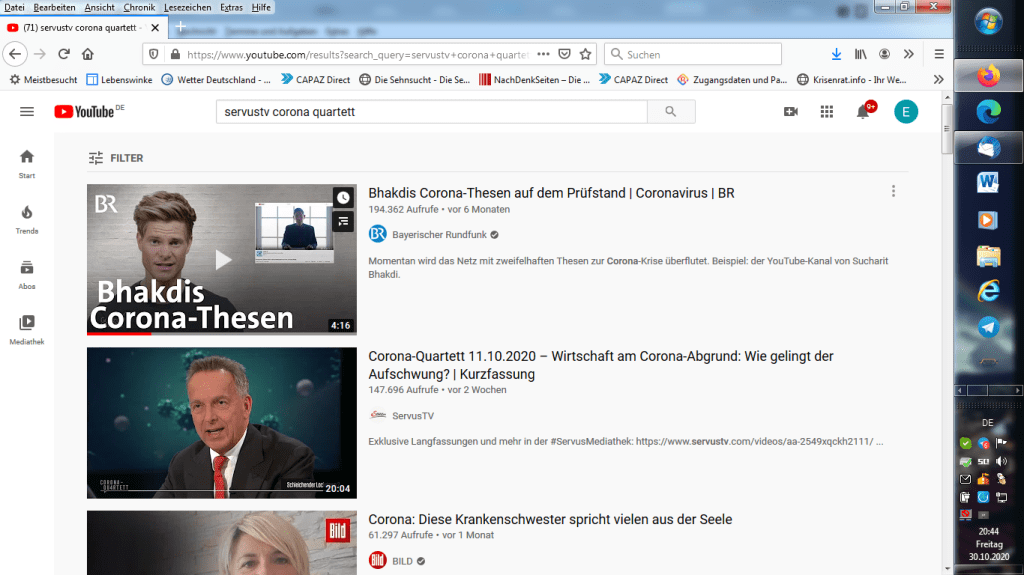Screen dimensions: 1024x575
Task: Click the YouTube search magnifier button
Action: click(x=671, y=112)
